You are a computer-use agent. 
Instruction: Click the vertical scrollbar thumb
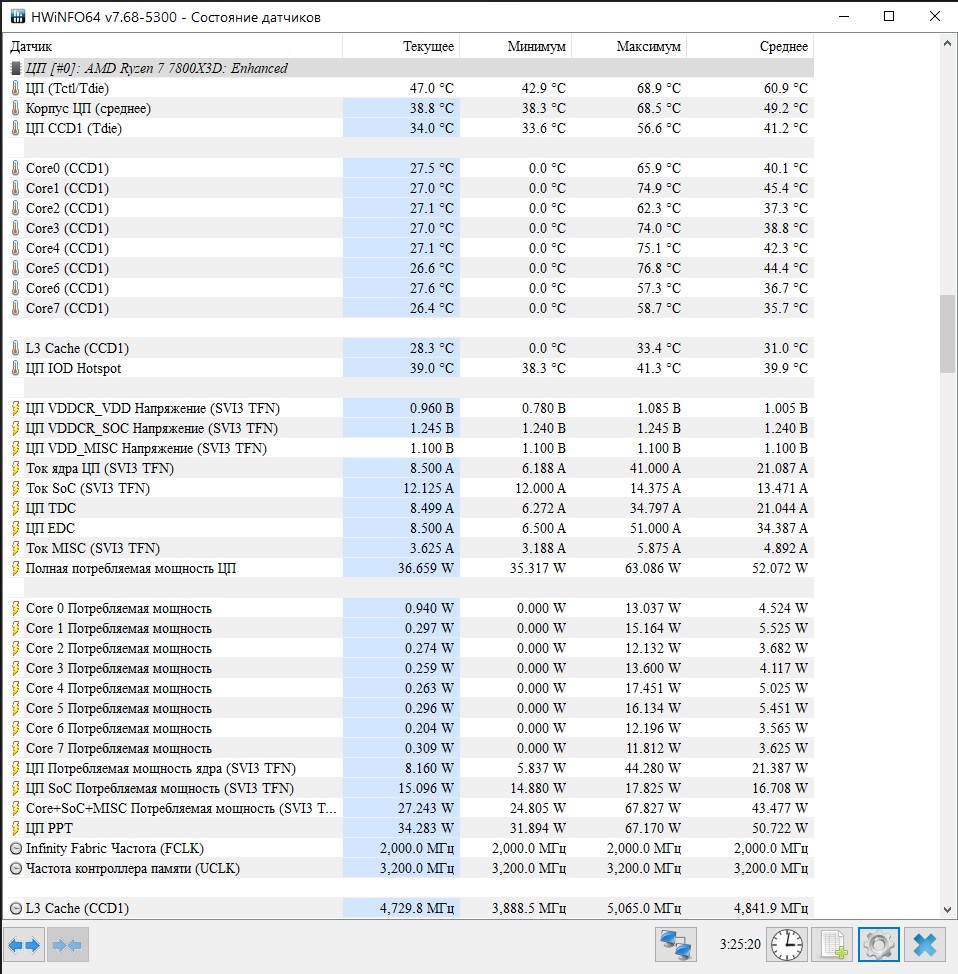(947, 334)
